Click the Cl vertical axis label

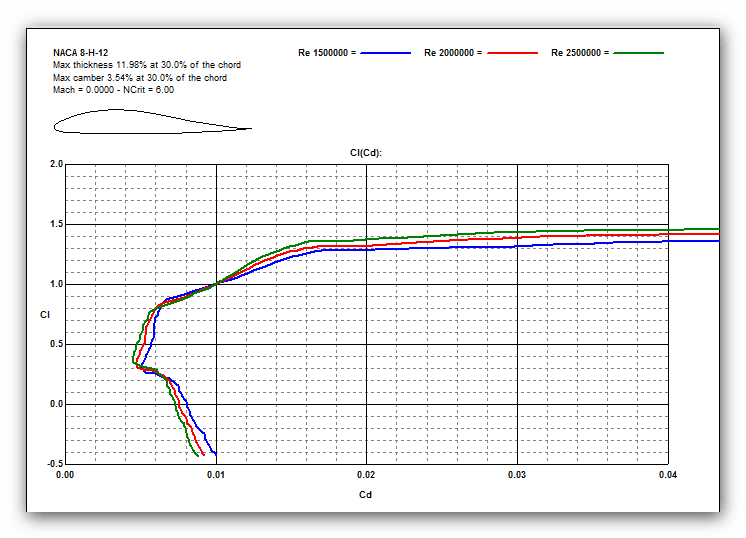(44, 315)
